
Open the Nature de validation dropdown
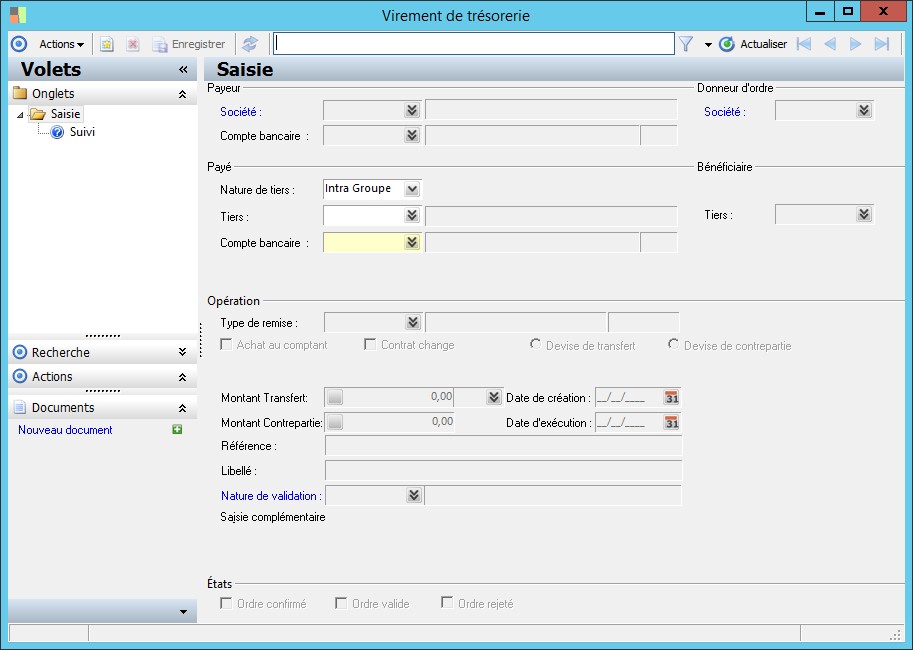[414, 496]
